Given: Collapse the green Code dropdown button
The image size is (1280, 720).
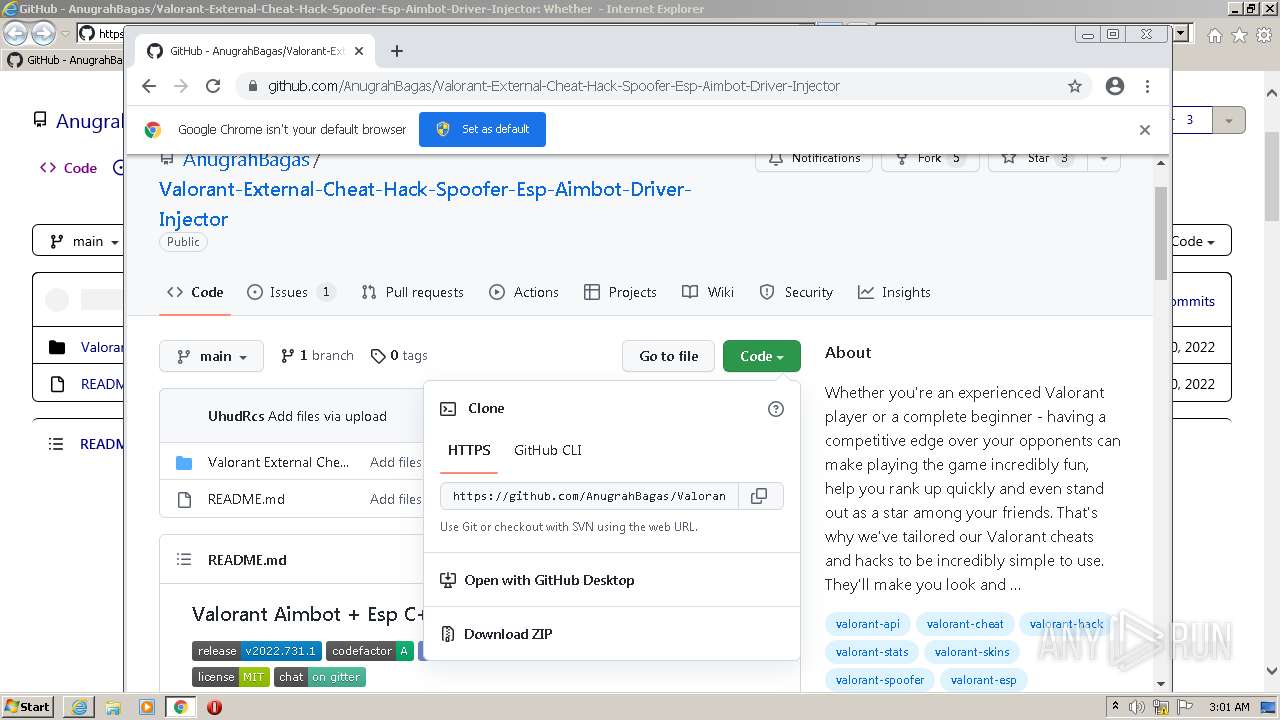Looking at the screenshot, I should coord(762,356).
